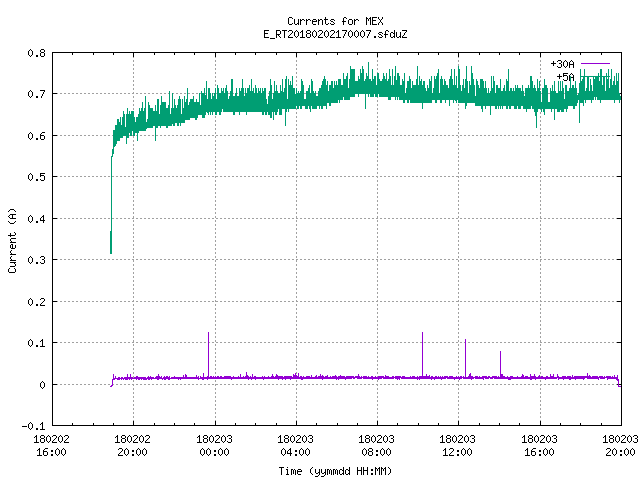Click the 0.6 y-axis tick label

point(36,136)
